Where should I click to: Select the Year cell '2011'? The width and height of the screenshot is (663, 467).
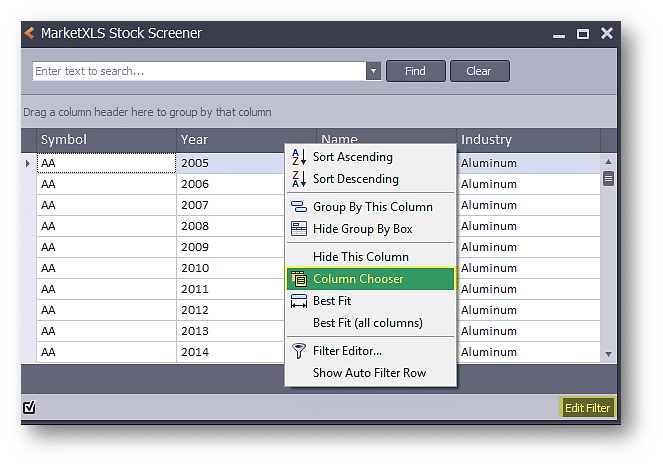(x=230, y=289)
